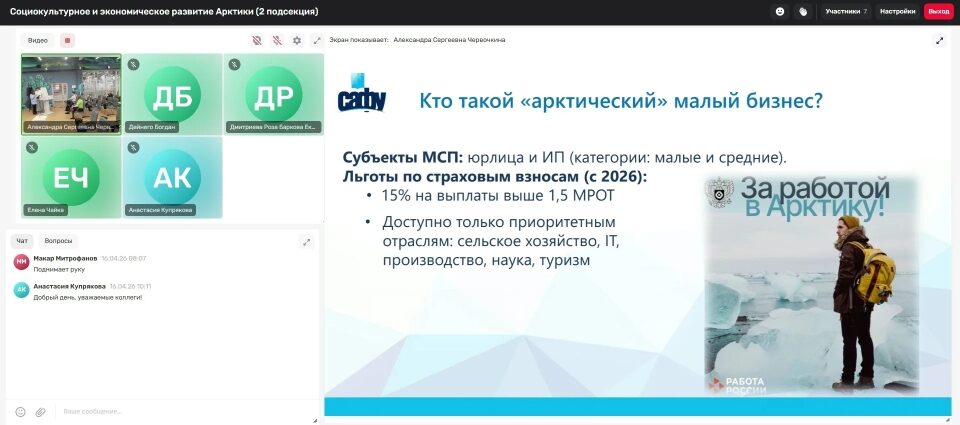Click the chat message input field
The height and width of the screenshot is (425, 960).
point(180,411)
